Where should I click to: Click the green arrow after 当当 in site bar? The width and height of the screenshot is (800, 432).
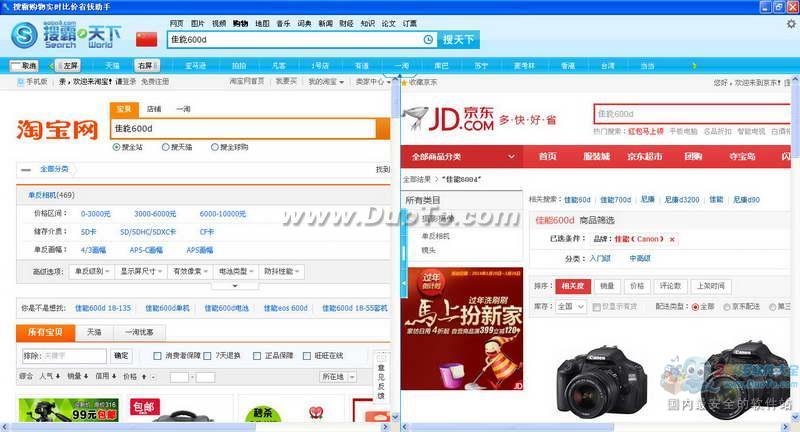click(694, 66)
